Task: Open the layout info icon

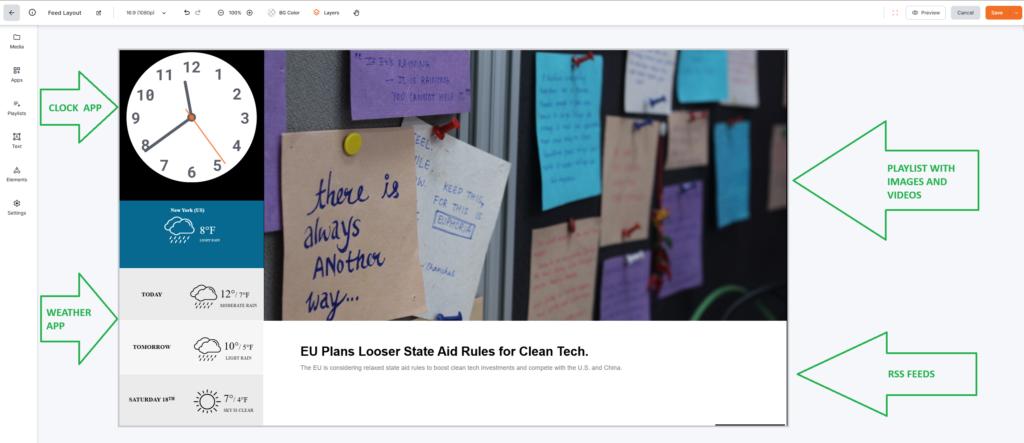Action: [32, 12]
